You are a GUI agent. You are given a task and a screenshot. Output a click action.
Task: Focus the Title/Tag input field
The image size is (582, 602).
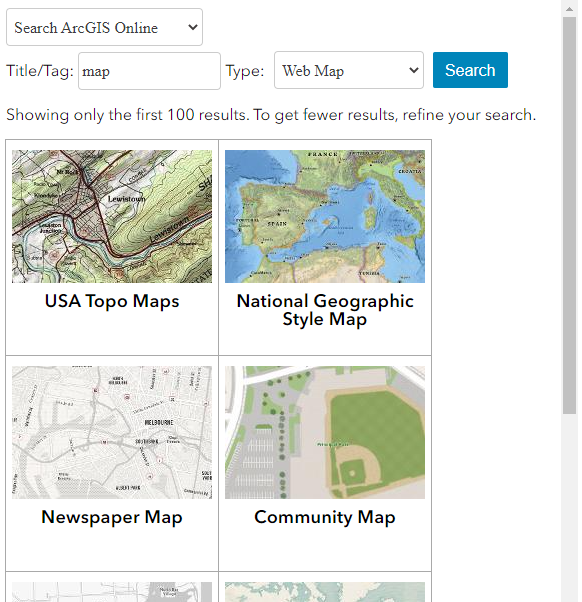[x=149, y=71]
